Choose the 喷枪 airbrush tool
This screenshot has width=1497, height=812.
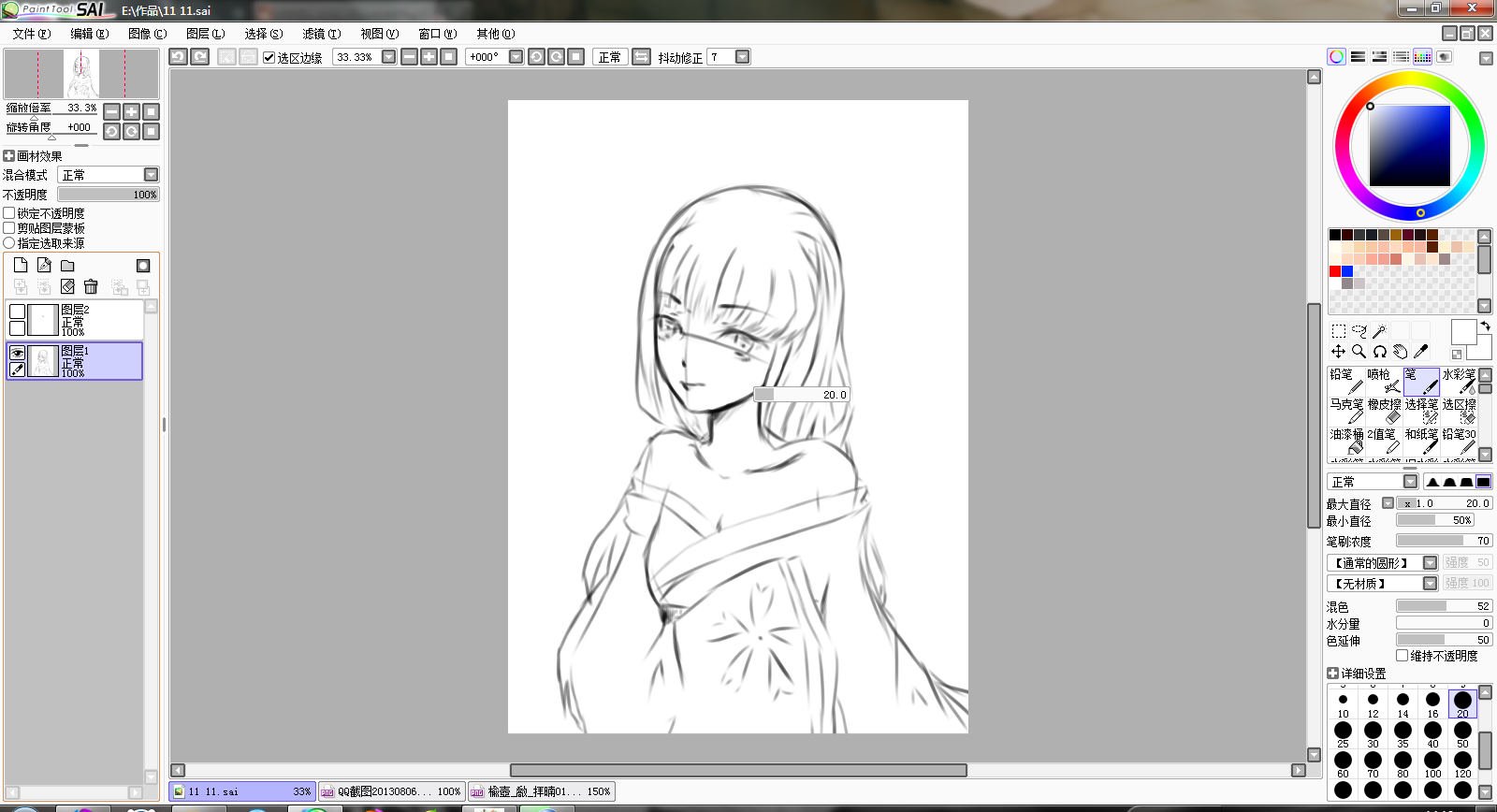pos(1384,381)
